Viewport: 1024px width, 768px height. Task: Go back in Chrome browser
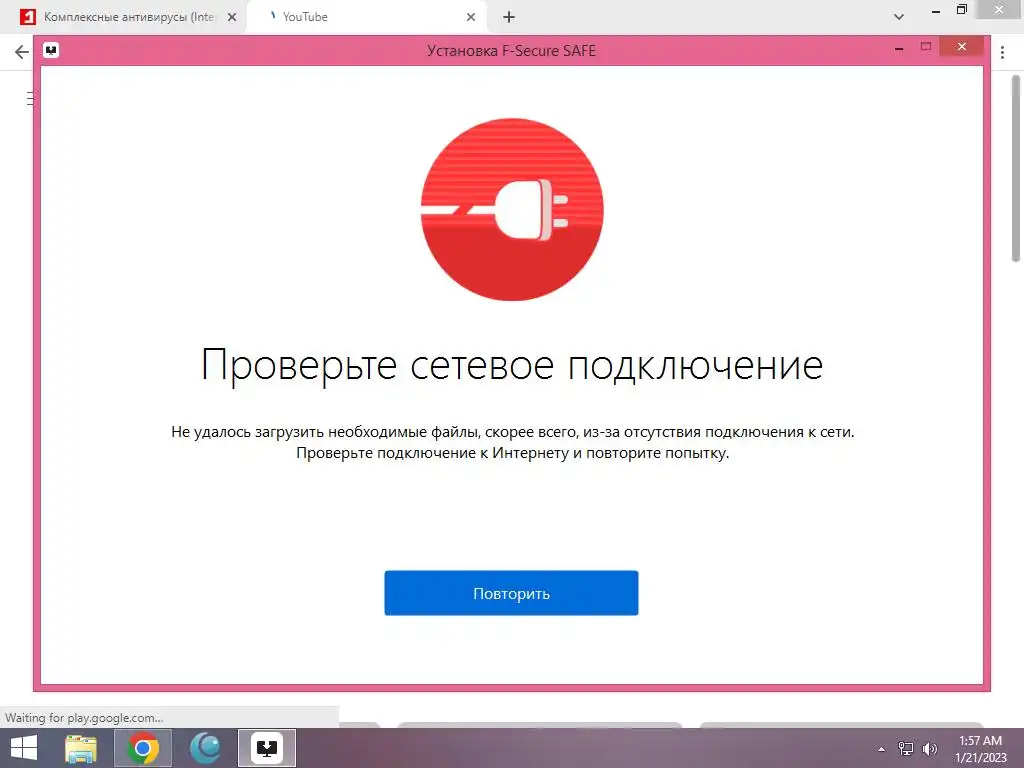[x=22, y=52]
